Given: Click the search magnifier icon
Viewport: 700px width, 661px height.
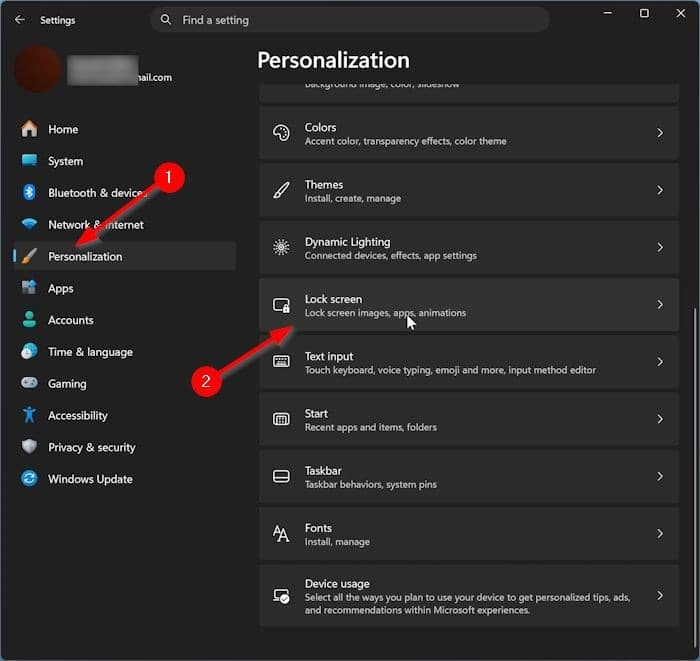Looking at the screenshot, I should pos(166,20).
